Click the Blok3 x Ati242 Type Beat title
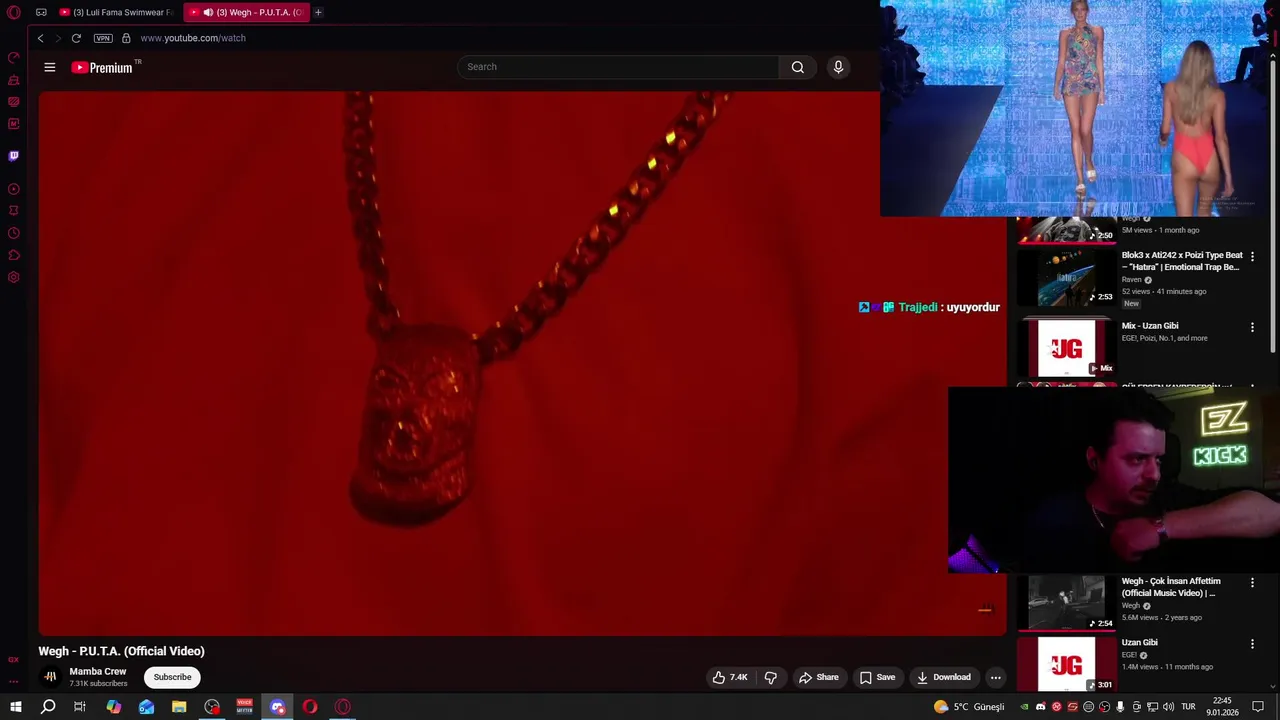1280x720 pixels. 1182,261
